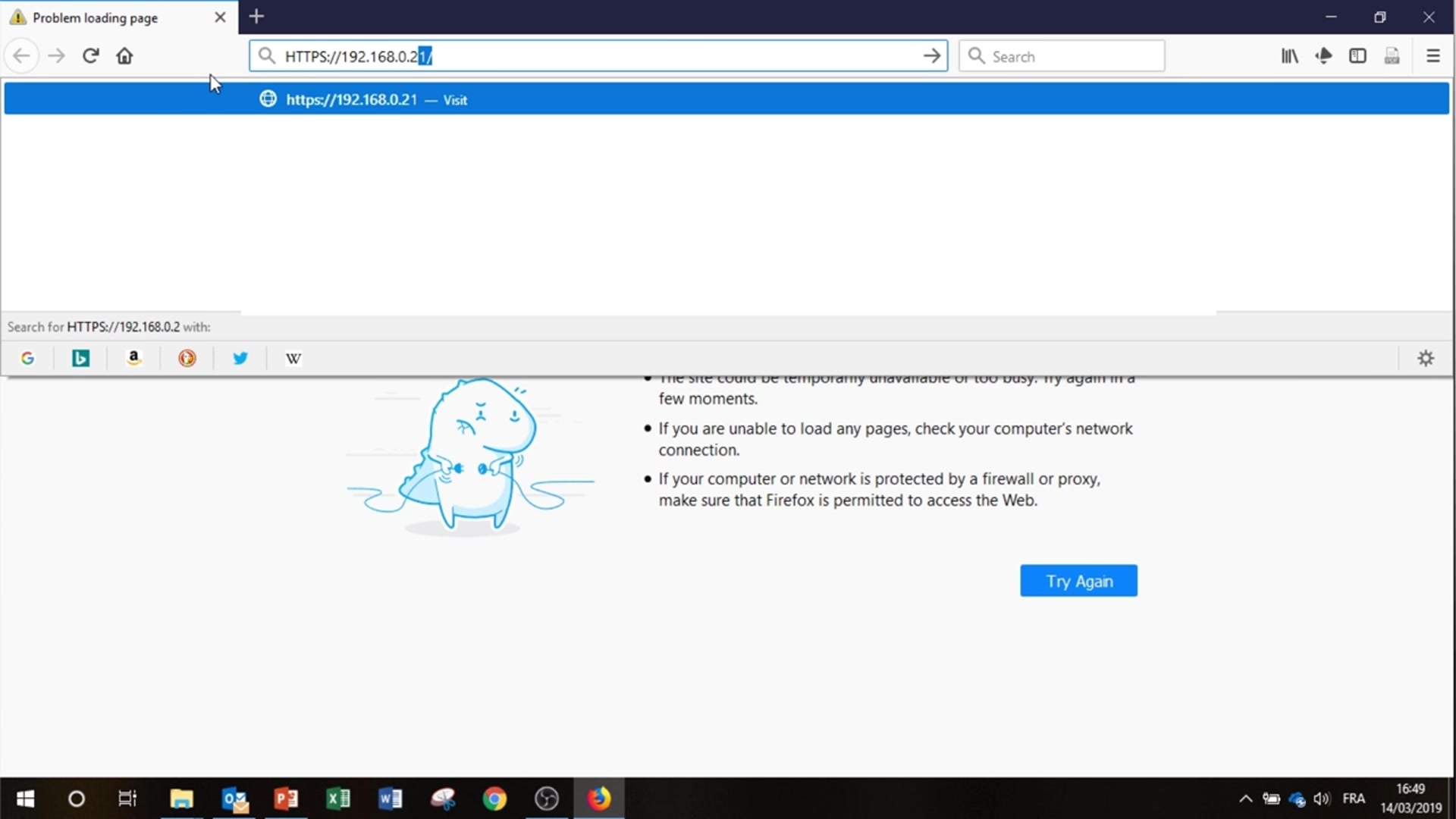Open the Library icon in toolbar

point(1289,56)
